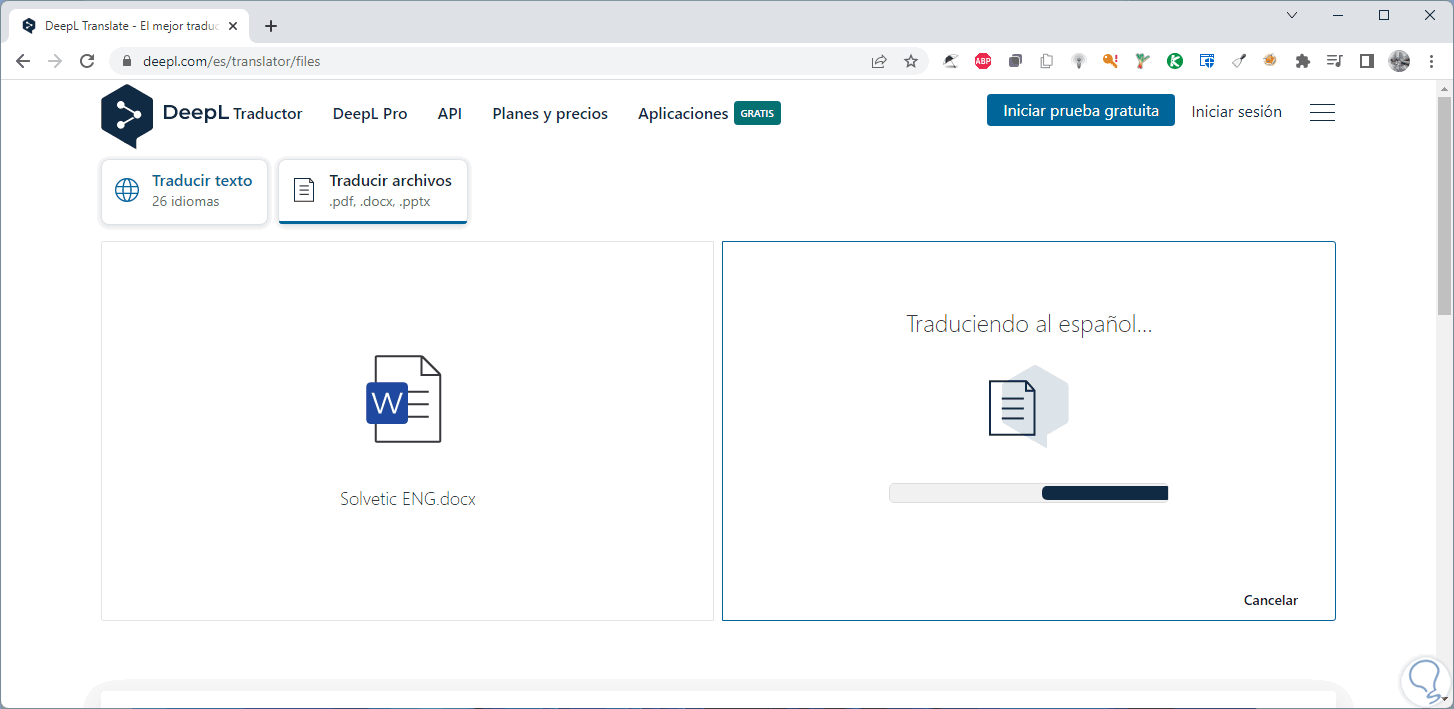Screen dimensions: 1454x709
Task: Click the orange key extension icon
Action: click(x=1110, y=61)
